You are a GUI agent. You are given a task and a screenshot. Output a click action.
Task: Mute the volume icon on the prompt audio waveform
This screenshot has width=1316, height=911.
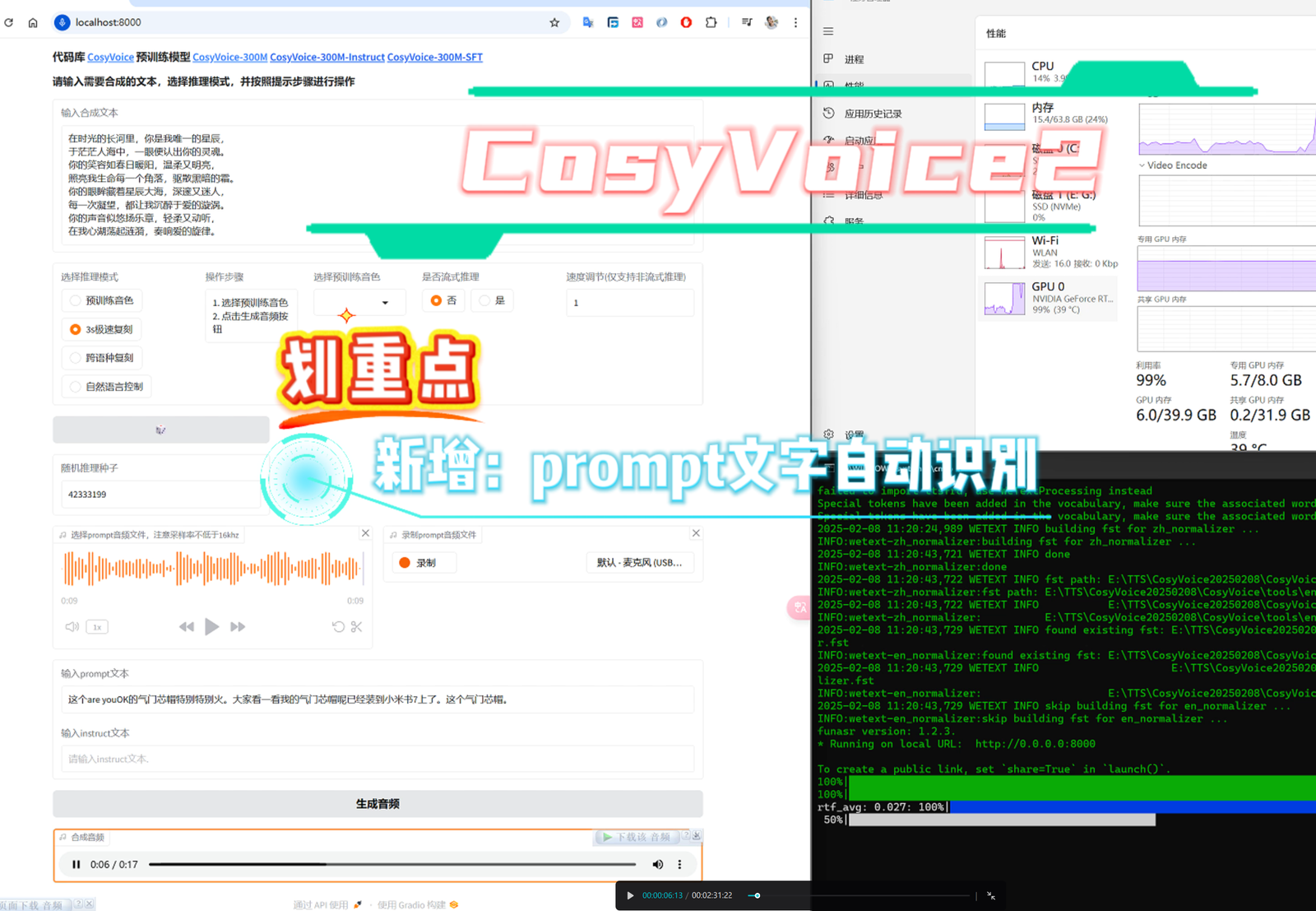tap(72, 626)
